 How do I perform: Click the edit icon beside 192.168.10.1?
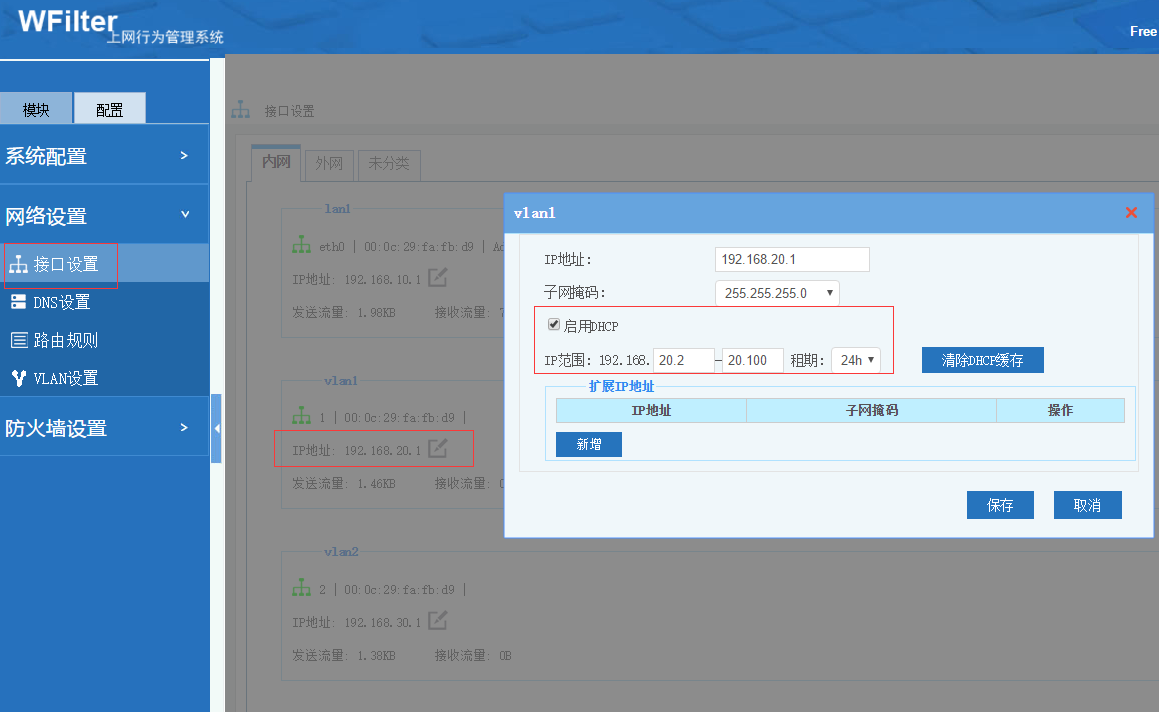tap(437, 277)
